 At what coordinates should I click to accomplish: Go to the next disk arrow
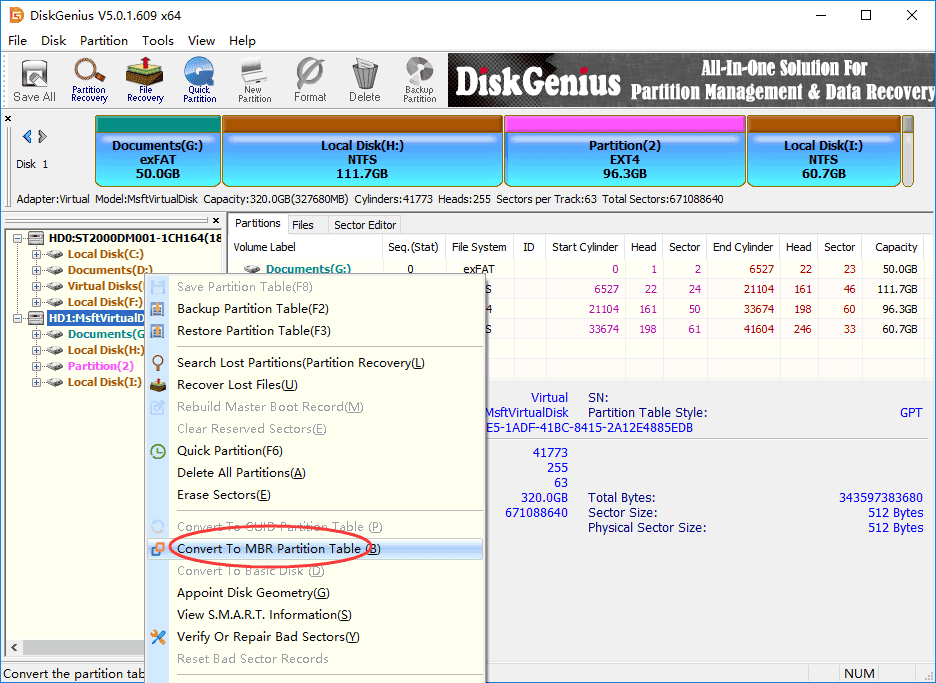[43, 137]
